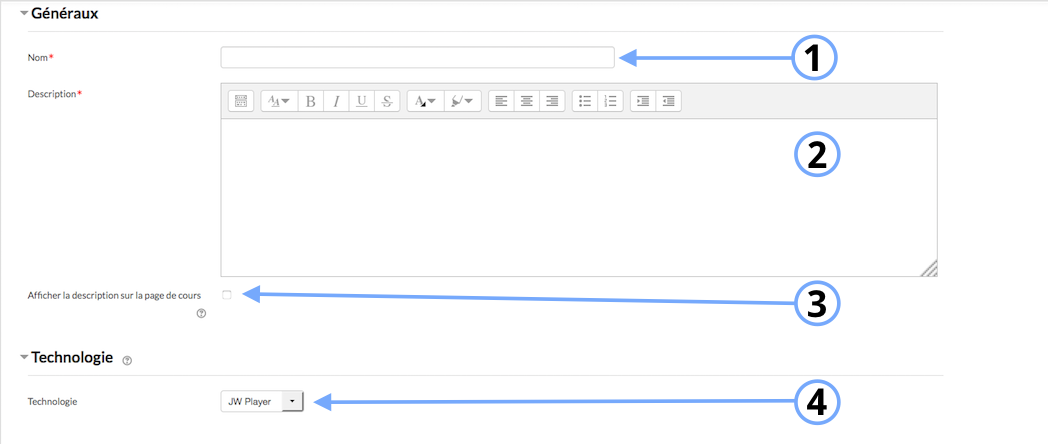Toggle the editor toolbar expand icon
This screenshot has width=1048, height=444.
[x=240, y=101]
